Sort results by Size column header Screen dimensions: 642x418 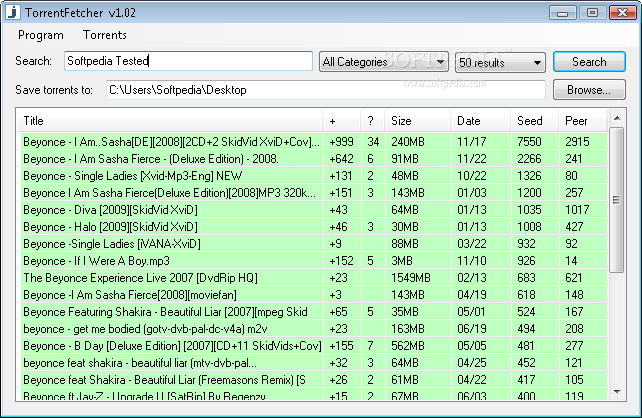pyautogui.click(x=417, y=121)
